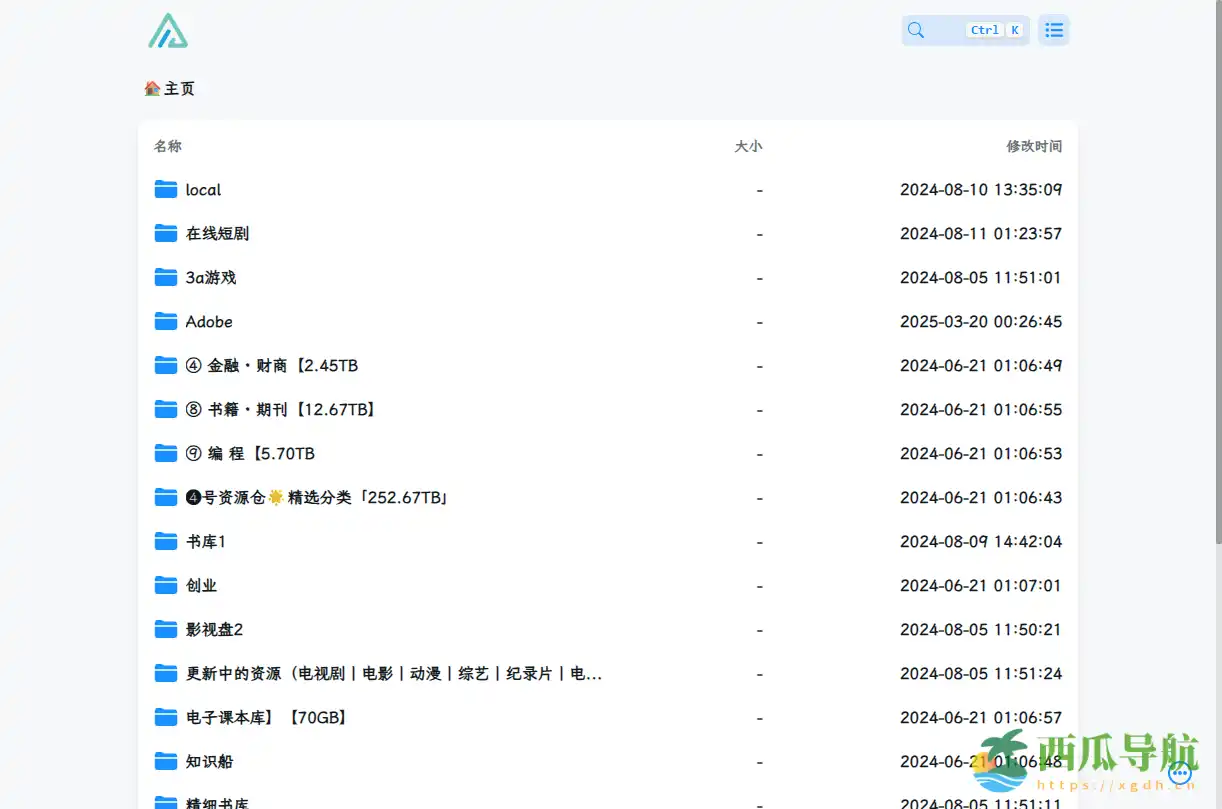Image resolution: width=1222 pixels, height=809 pixels.
Task: Open the 影视盘2 folder
Action: click(x=214, y=630)
